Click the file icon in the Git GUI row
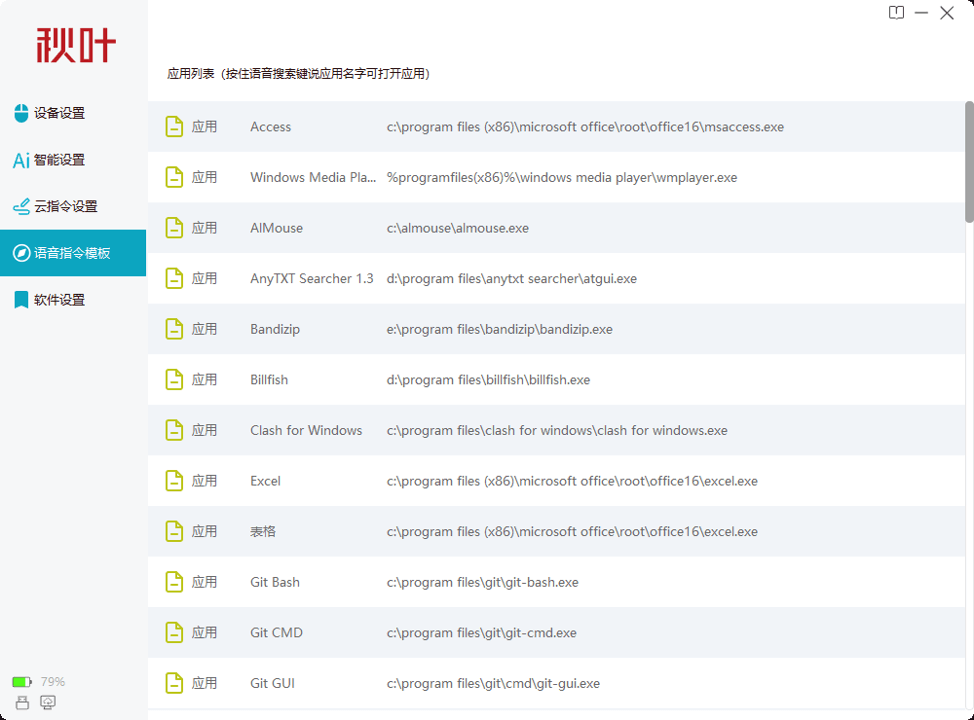 click(174, 683)
